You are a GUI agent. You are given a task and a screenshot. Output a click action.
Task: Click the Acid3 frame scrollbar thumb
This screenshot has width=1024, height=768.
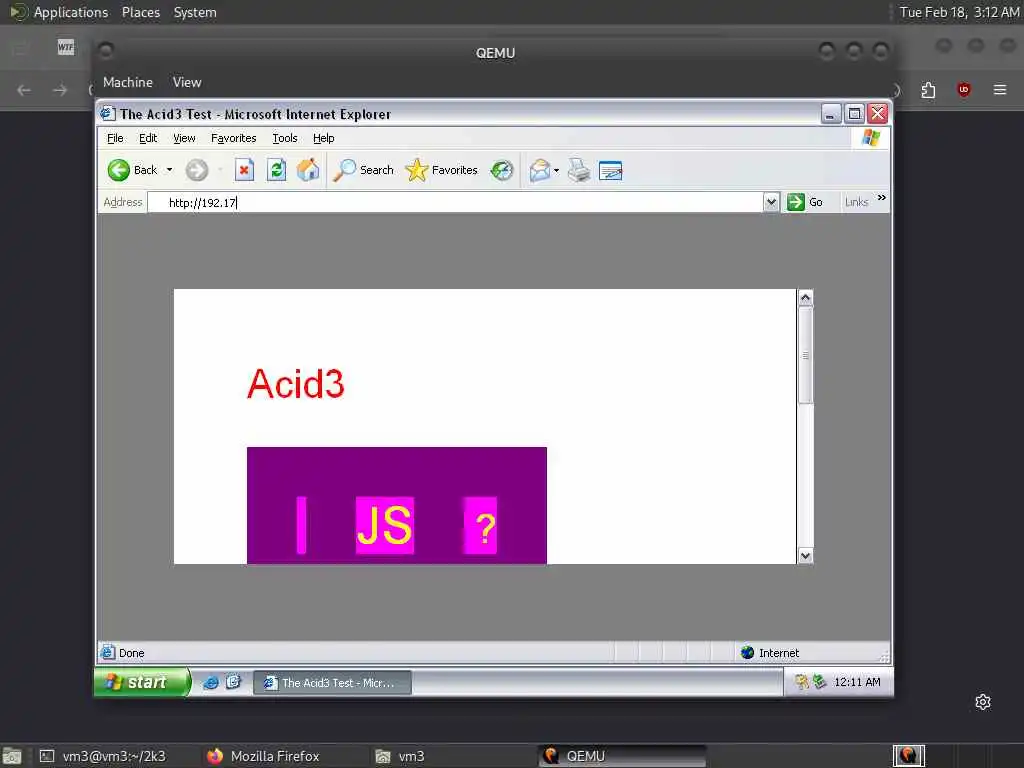coord(805,355)
